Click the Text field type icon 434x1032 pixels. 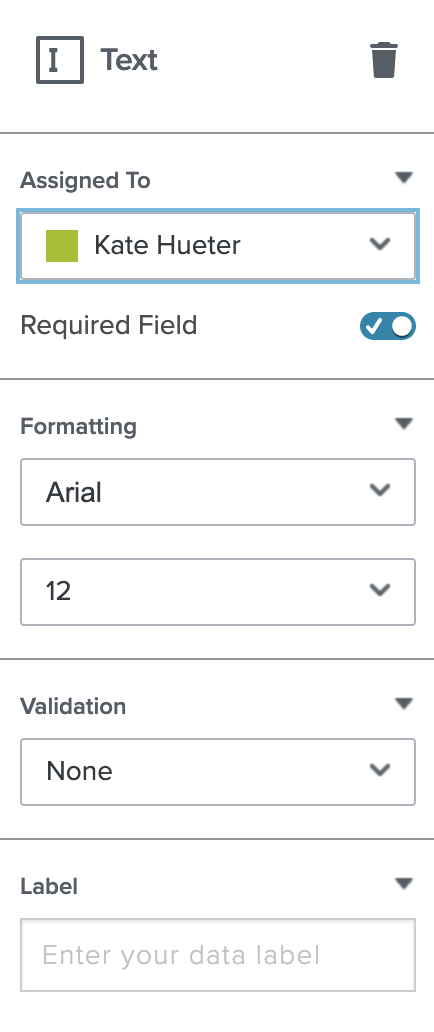click(x=60, y=60)
